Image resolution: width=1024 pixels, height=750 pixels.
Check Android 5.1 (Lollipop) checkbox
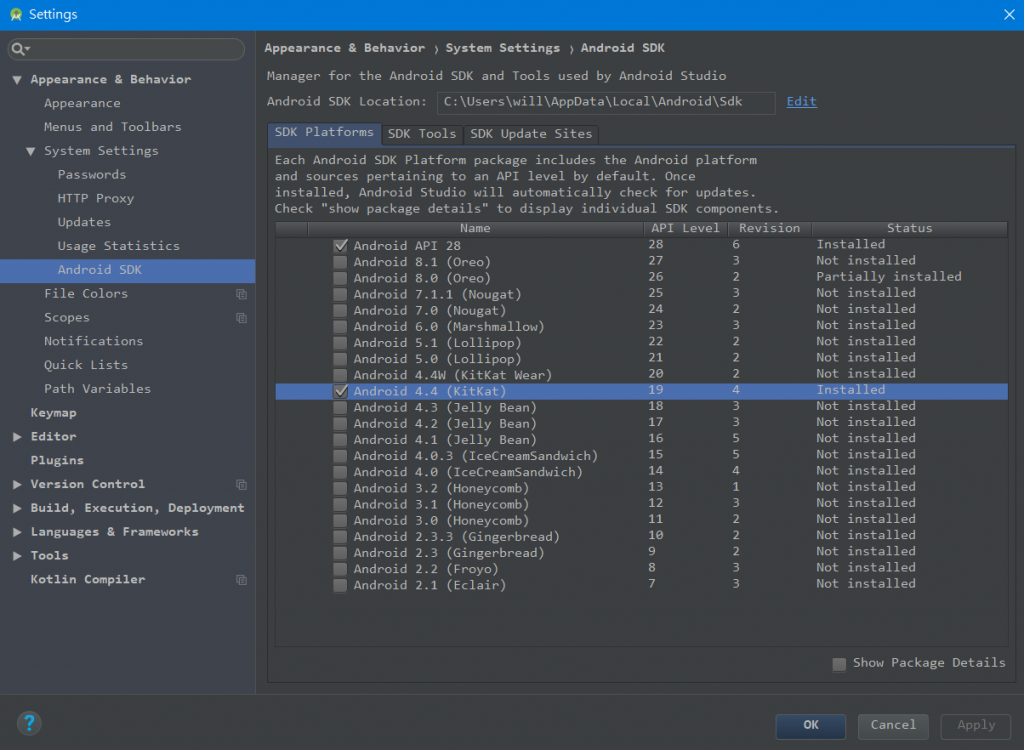340,343
